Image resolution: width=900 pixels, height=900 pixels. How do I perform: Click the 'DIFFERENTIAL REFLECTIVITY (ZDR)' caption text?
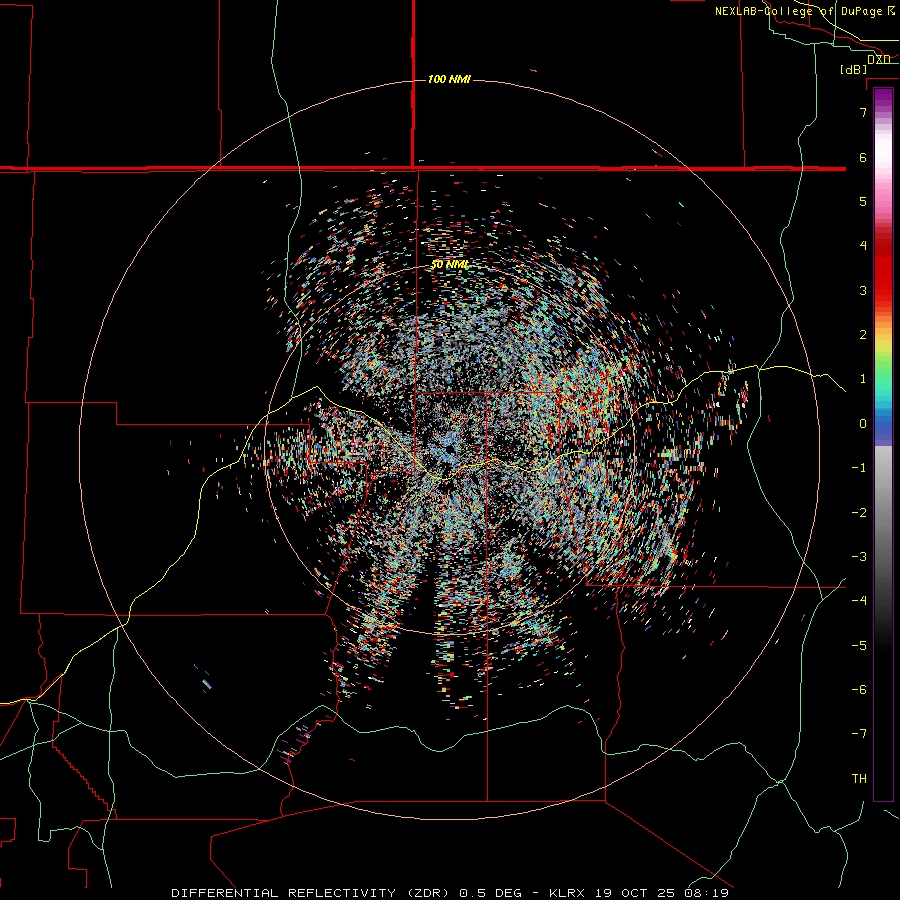tap(313, 893)
